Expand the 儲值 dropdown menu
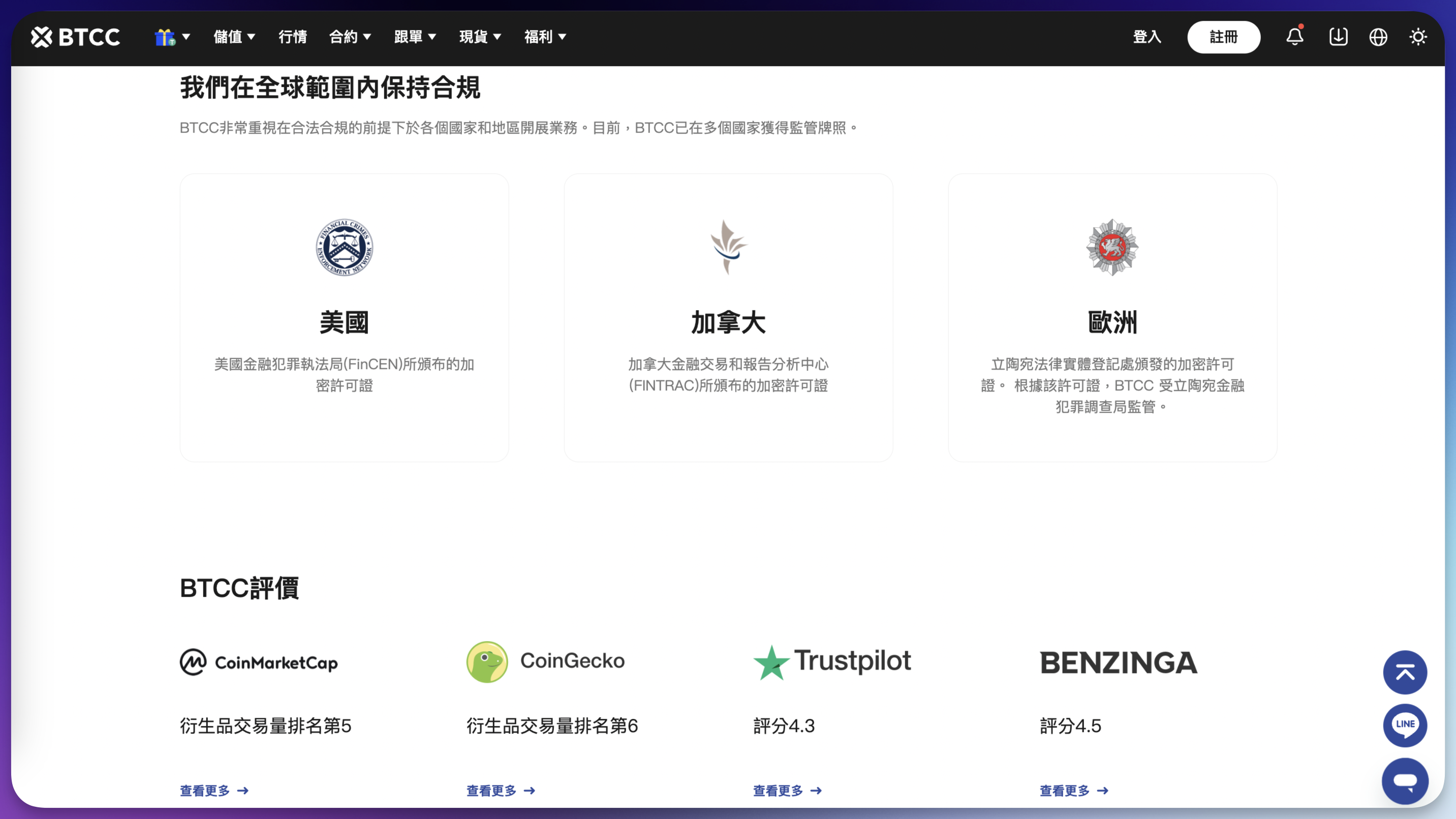Screen dimensions: 1456x819 (x=234, y=37)
